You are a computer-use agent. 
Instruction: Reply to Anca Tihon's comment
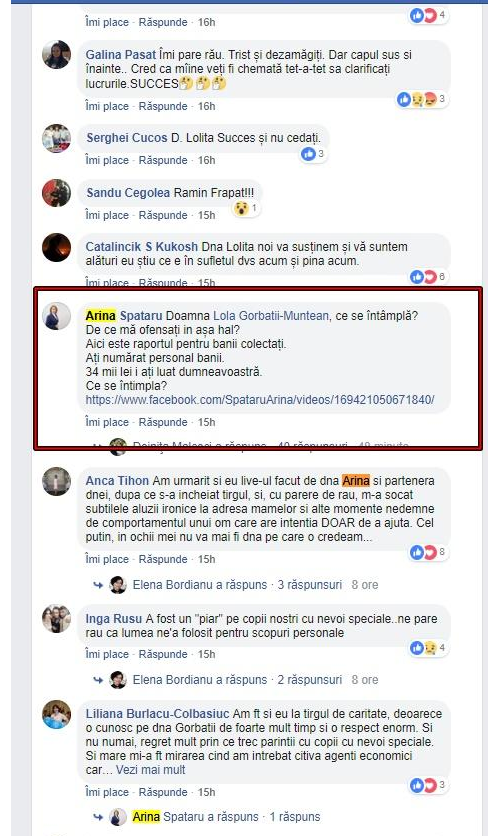pos(163,559)
